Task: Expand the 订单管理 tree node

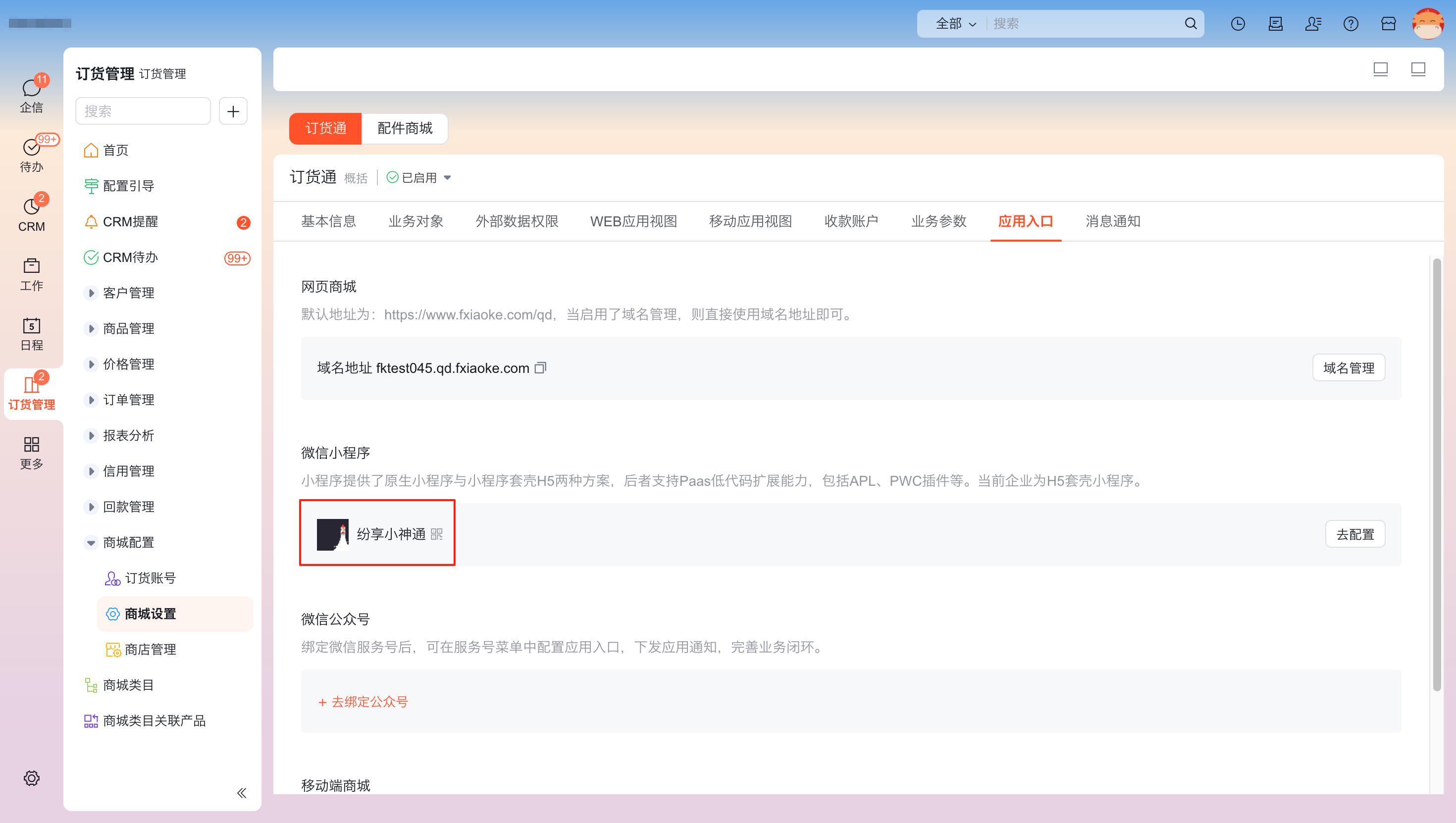Action: point(91,400)
